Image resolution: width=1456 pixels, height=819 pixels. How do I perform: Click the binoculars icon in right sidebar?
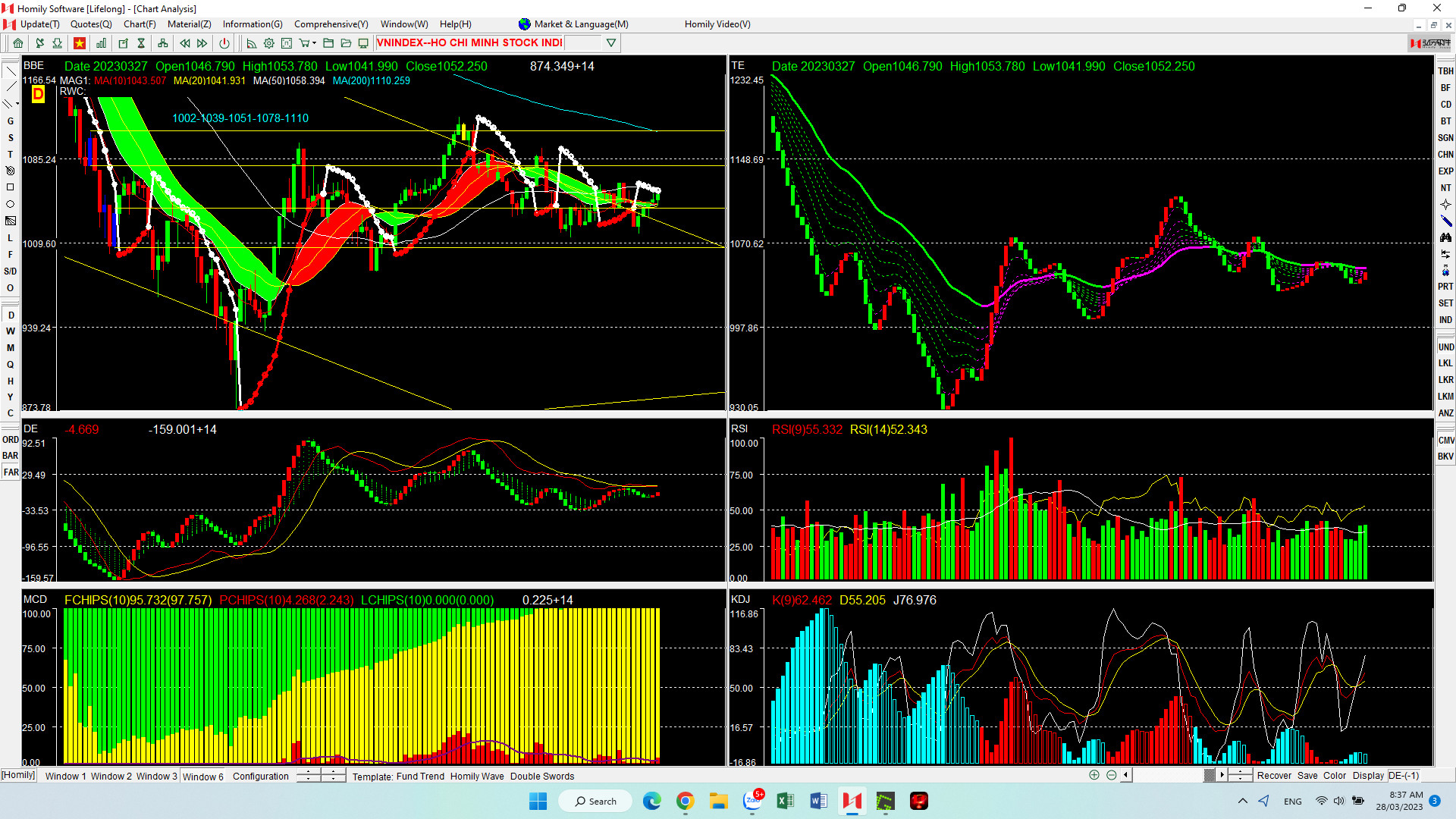pyautogui.click(x=1445, y=237)
